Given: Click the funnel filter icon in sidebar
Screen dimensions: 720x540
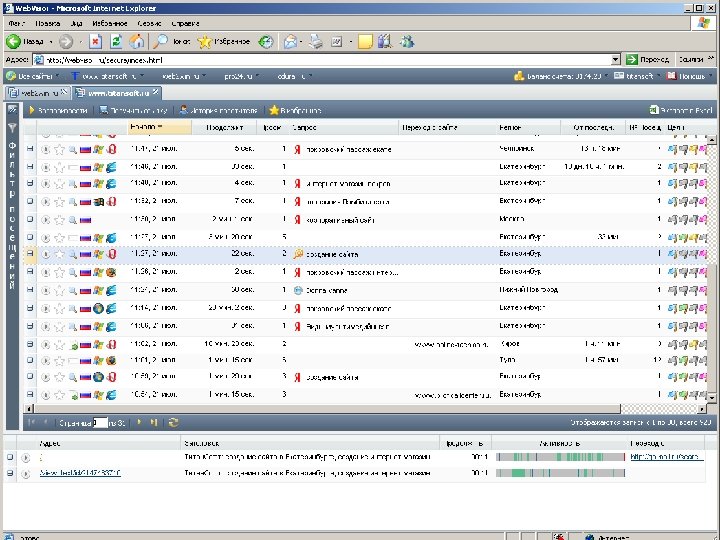Looking at the screenshot, I should pyautogui.click(x=12, y=128).
